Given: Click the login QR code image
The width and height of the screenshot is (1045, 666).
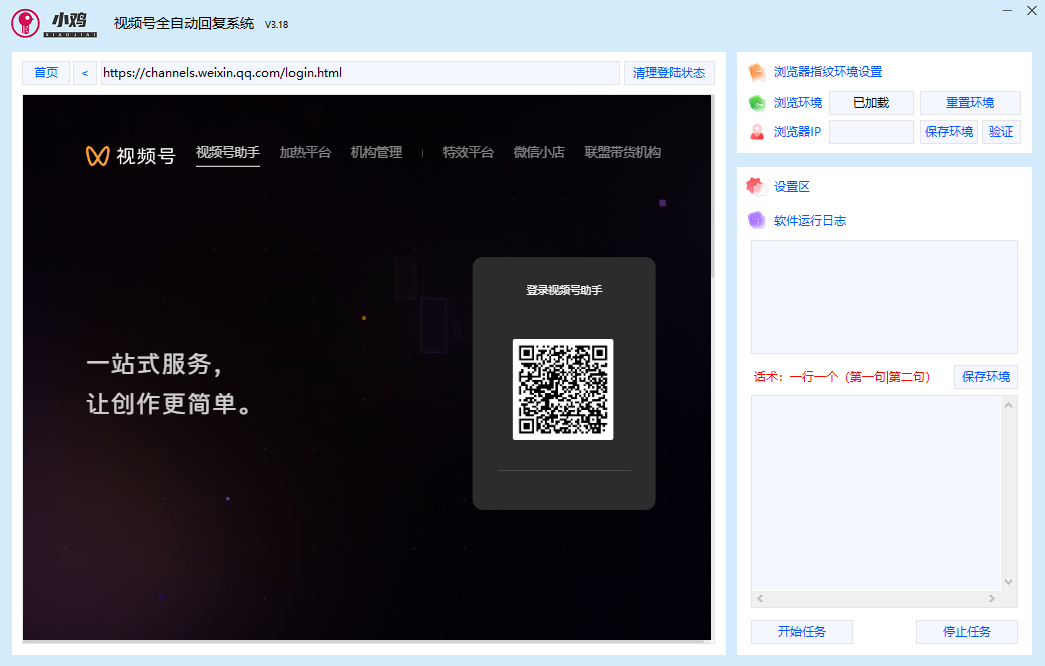Looking at the screenshot, I should [563, 389].
